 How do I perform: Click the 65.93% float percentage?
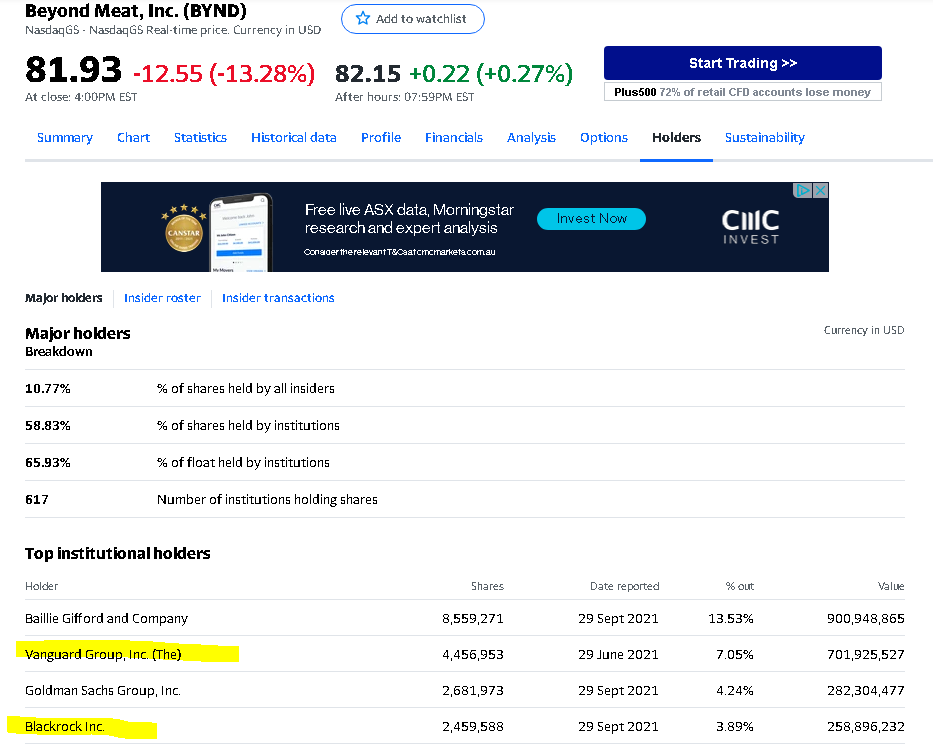(48, 462)
